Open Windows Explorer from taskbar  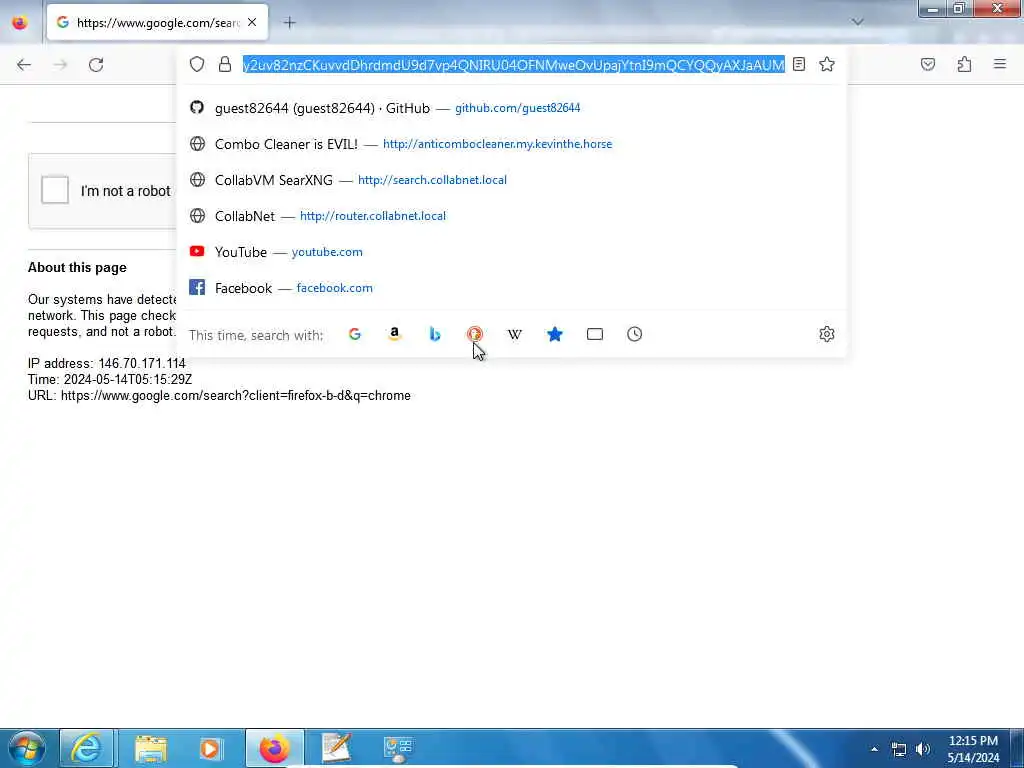[x=151, y=748]
